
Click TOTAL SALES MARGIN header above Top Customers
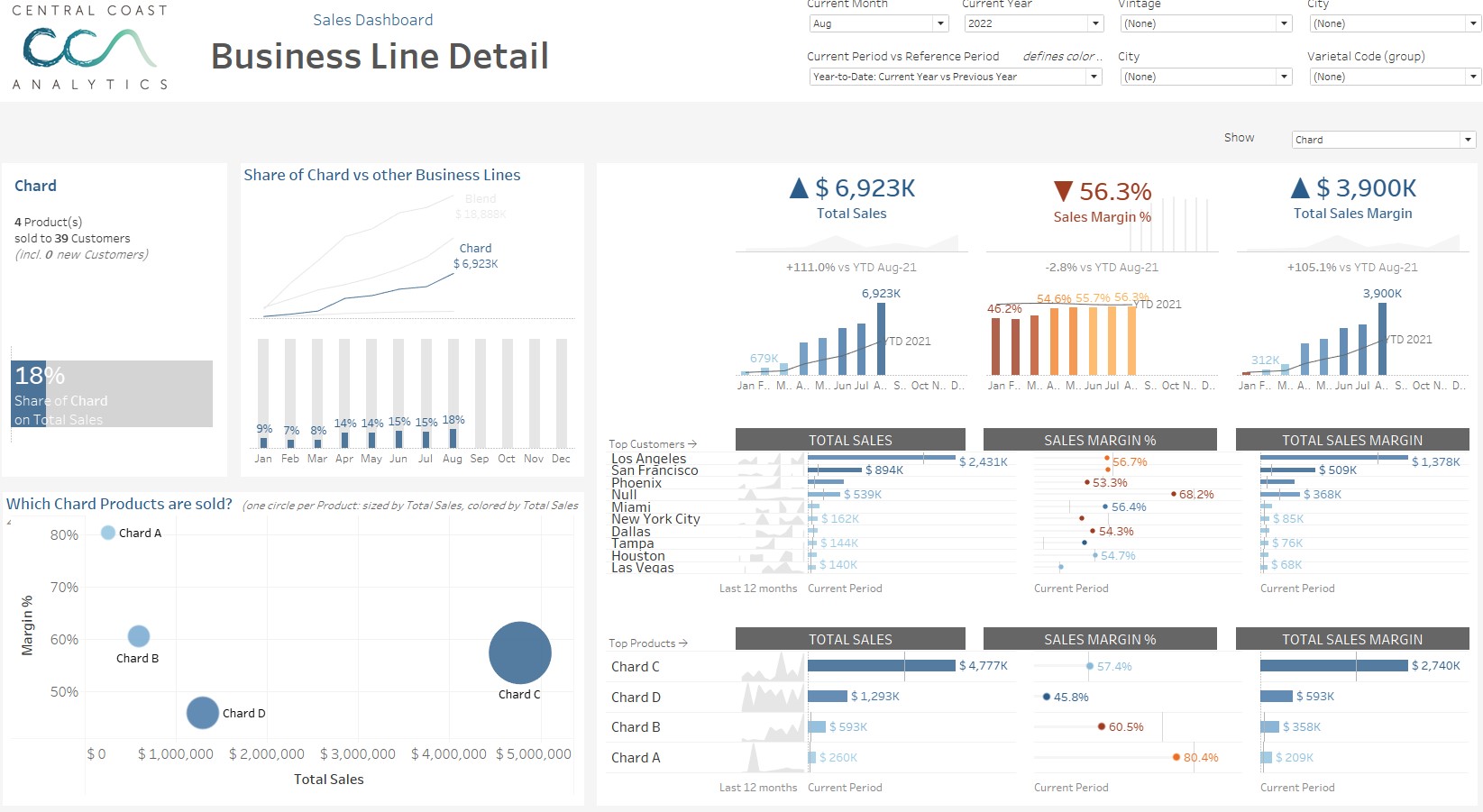[1352, 440]
